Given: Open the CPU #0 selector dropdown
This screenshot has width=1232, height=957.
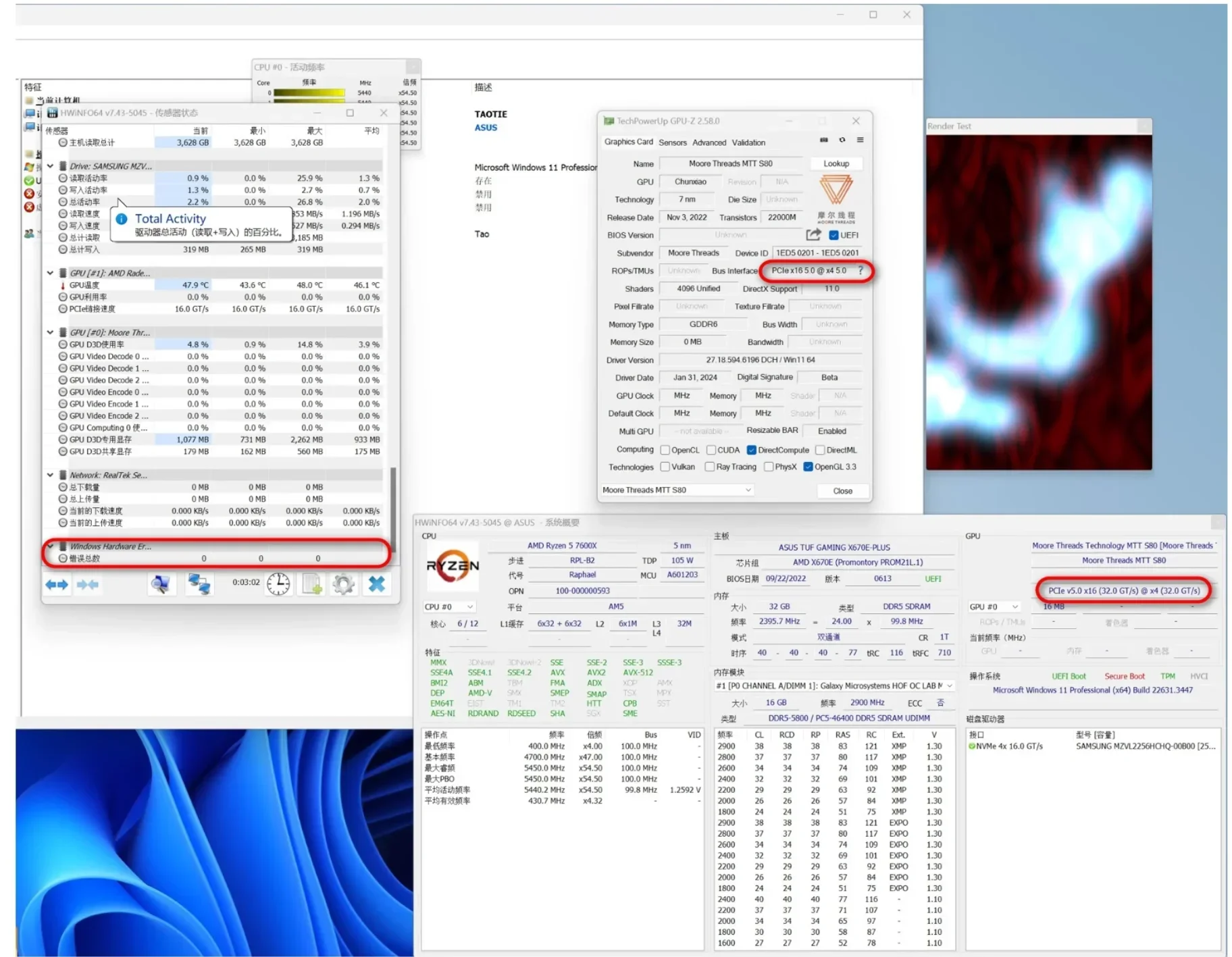Looking at the screenshot, I should tap(448, 607).
